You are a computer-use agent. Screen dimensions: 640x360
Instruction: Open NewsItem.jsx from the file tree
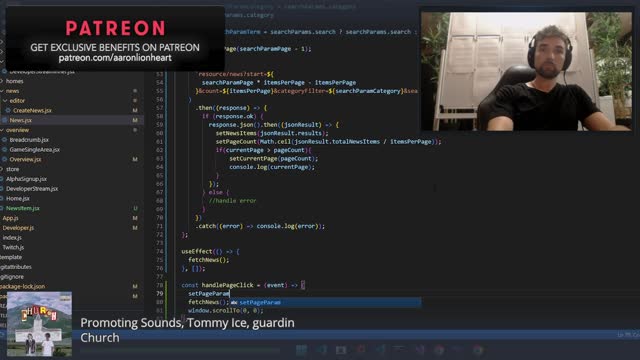(22, 208)
